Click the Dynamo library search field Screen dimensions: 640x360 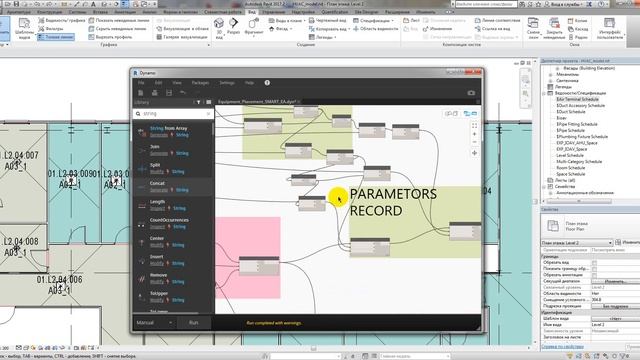coord(173,114)
